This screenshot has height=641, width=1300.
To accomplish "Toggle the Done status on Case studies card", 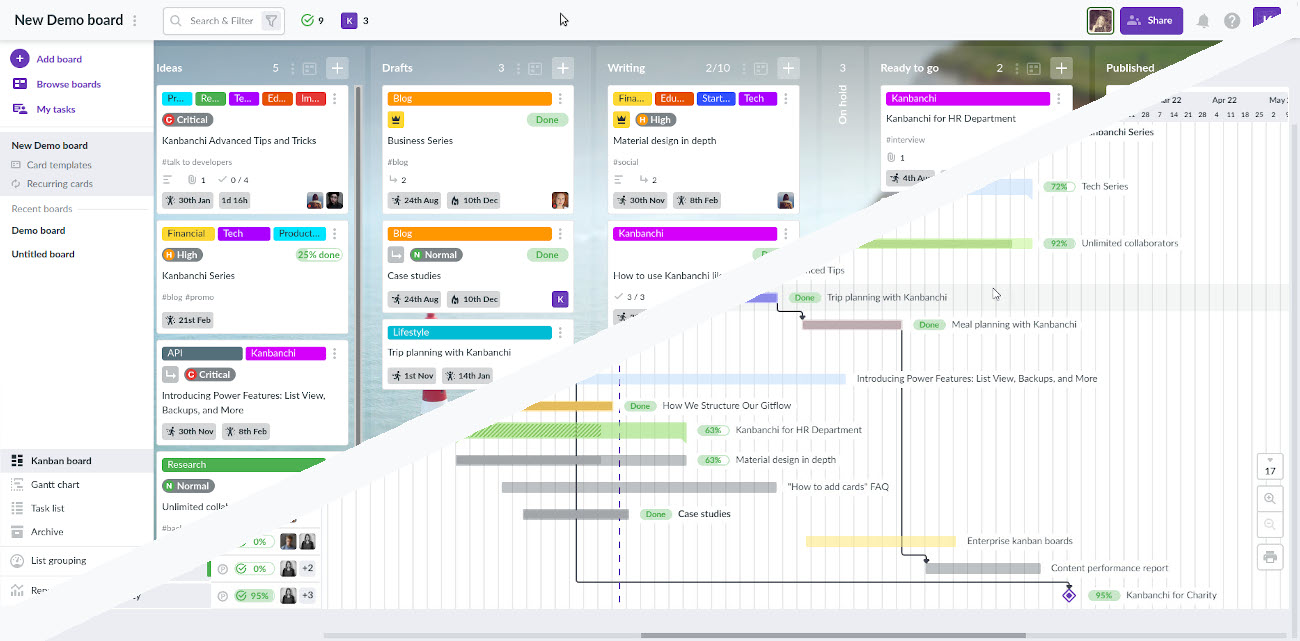I will (x=547, y=255).
